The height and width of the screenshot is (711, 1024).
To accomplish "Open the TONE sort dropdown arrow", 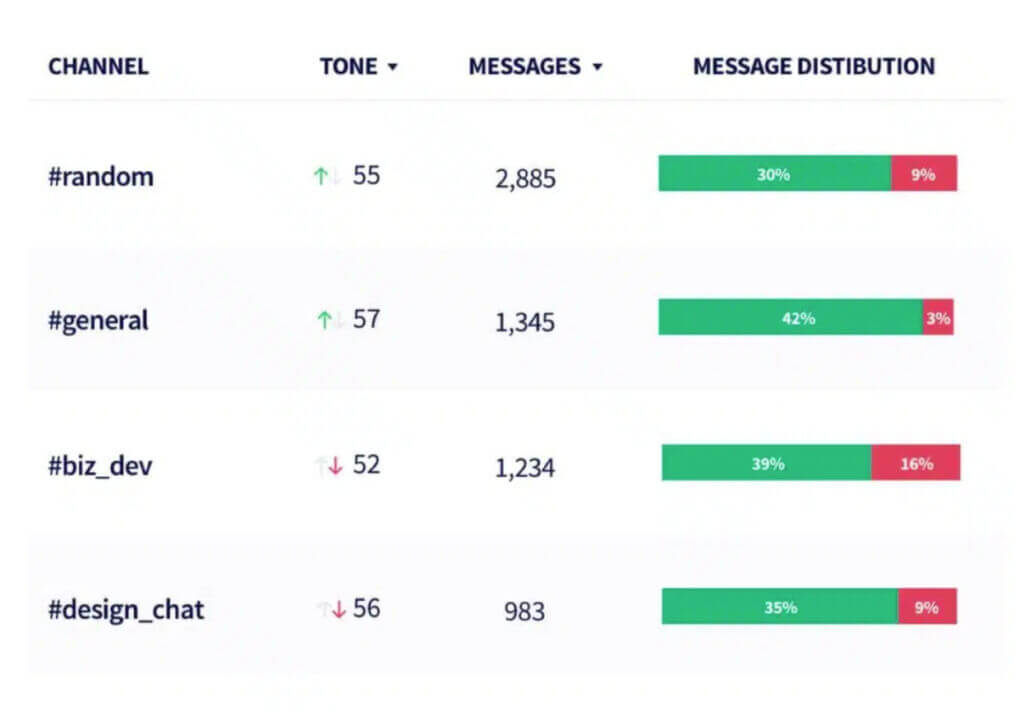I will click(x=392, y=67).
